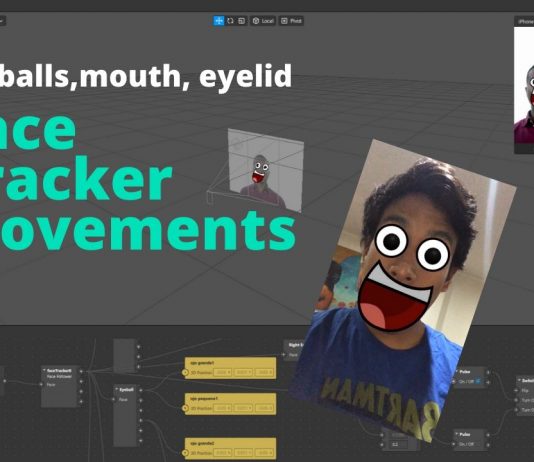Toggle the upper Pulse On/Off checkbox

coord(478,381)
